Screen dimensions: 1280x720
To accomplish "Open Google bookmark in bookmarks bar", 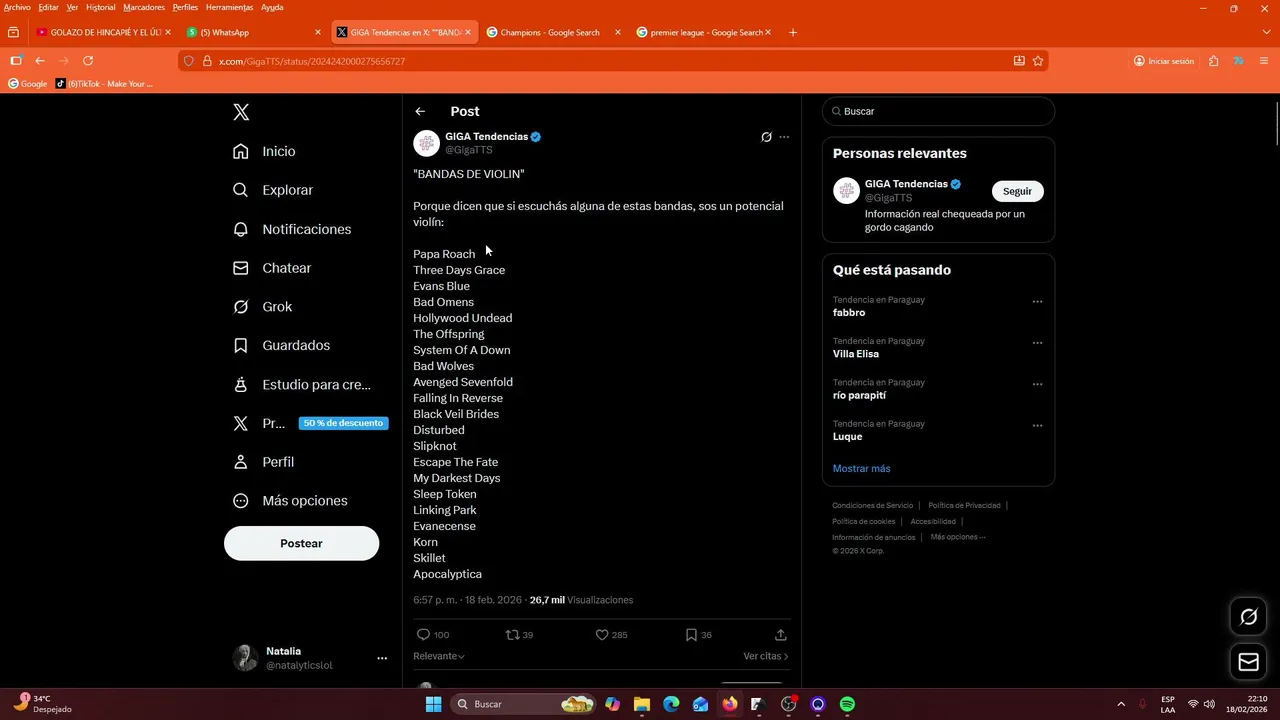I will point(28,84).
